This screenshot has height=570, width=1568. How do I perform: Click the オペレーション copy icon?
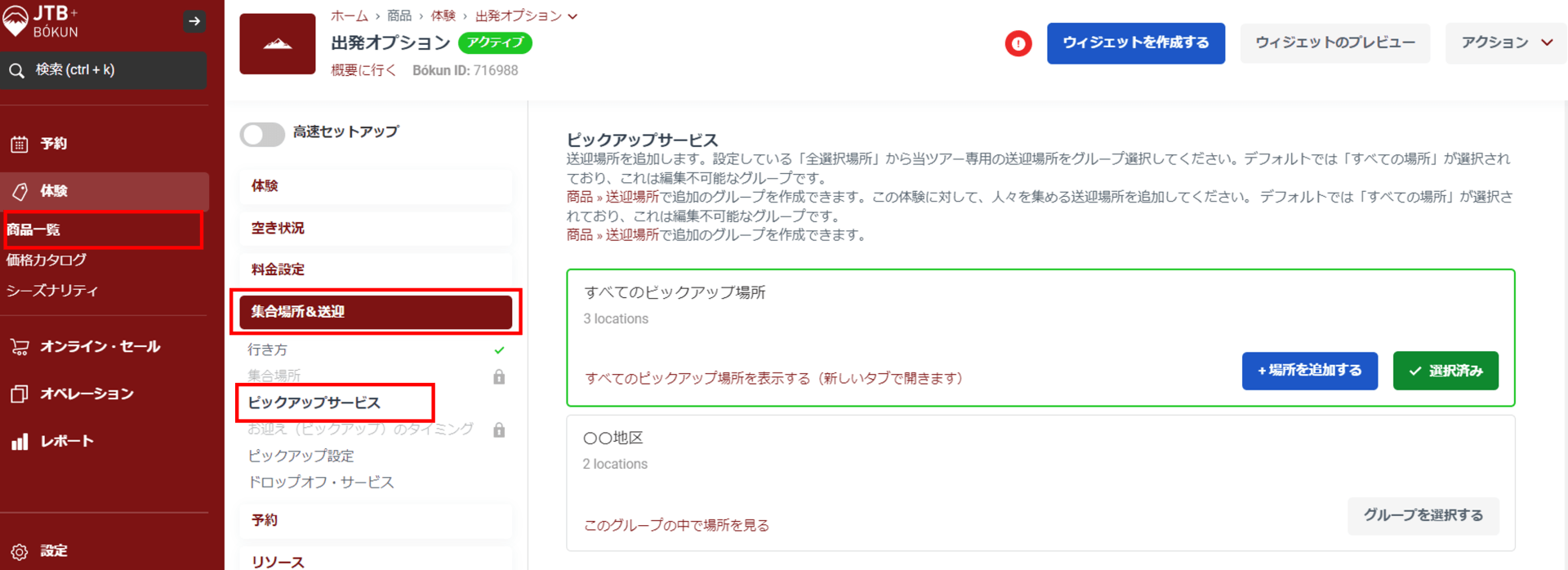coord(20,394)
